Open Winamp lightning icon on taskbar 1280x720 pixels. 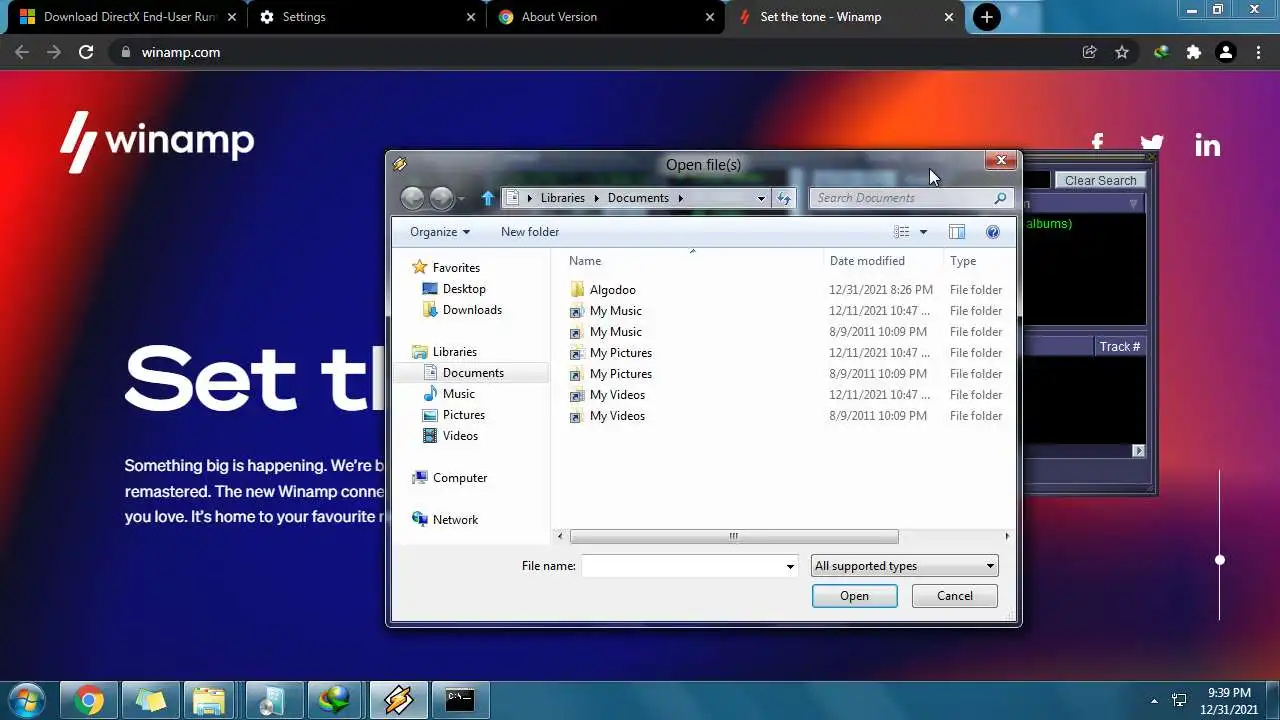click(x=398, y=701)
